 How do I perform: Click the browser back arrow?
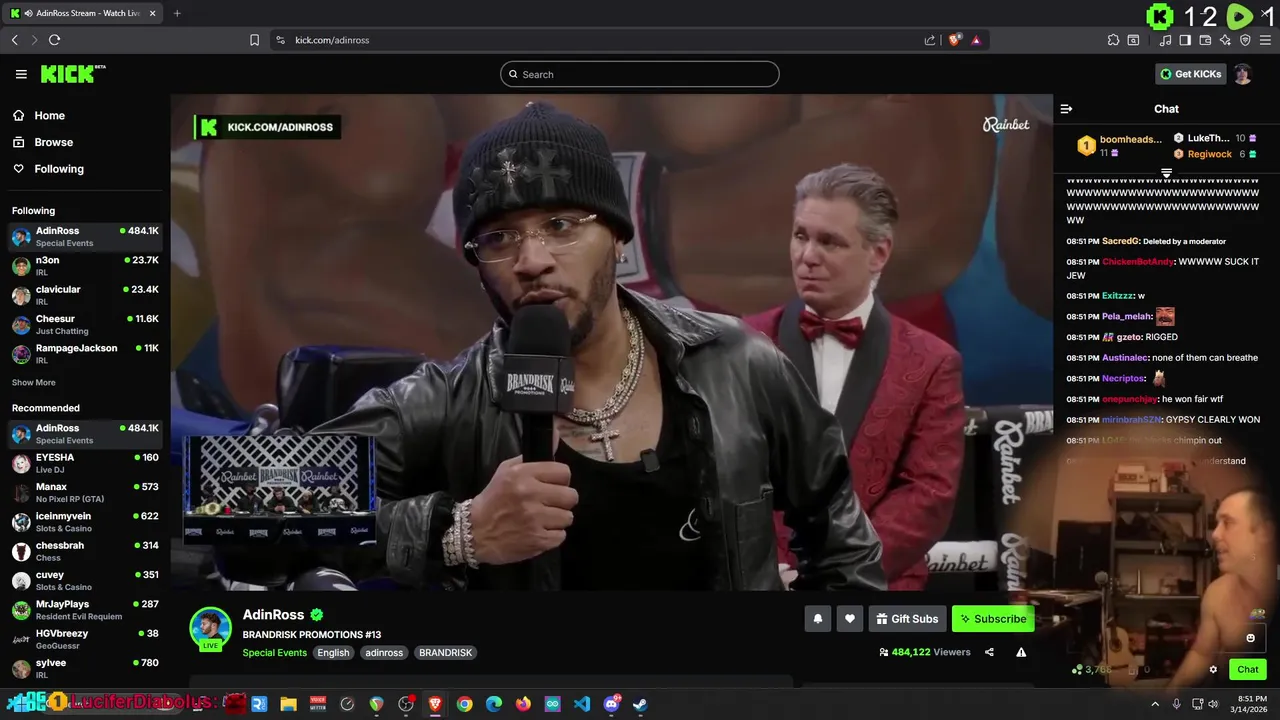pyautogui.click(x=14, y=40)
